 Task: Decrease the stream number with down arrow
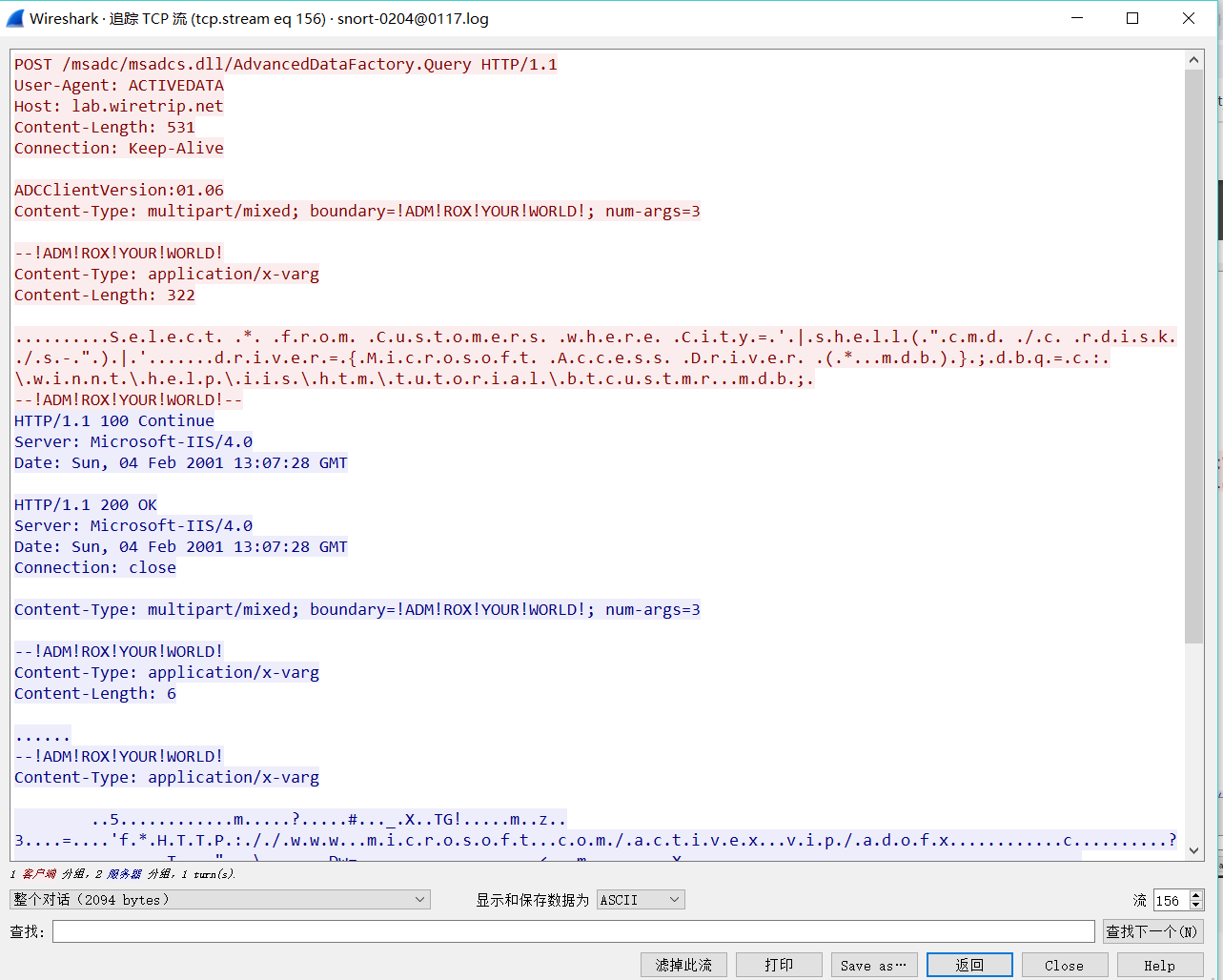tap(1197, 906)
